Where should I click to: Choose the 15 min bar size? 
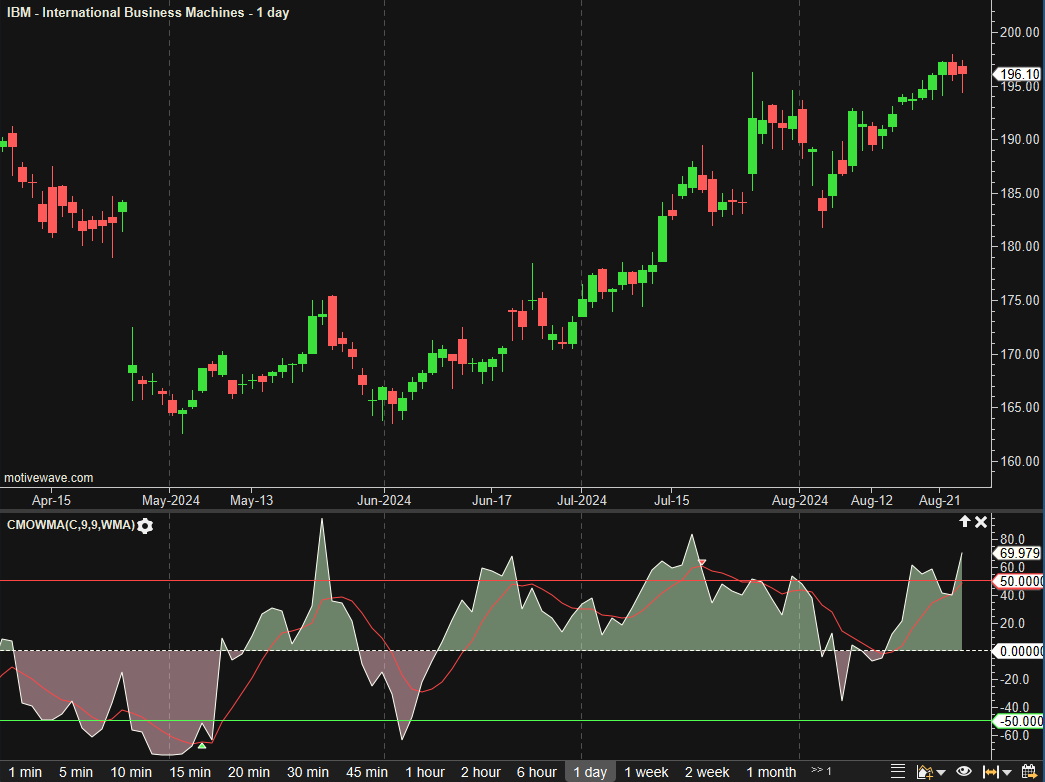pos(191,772)
